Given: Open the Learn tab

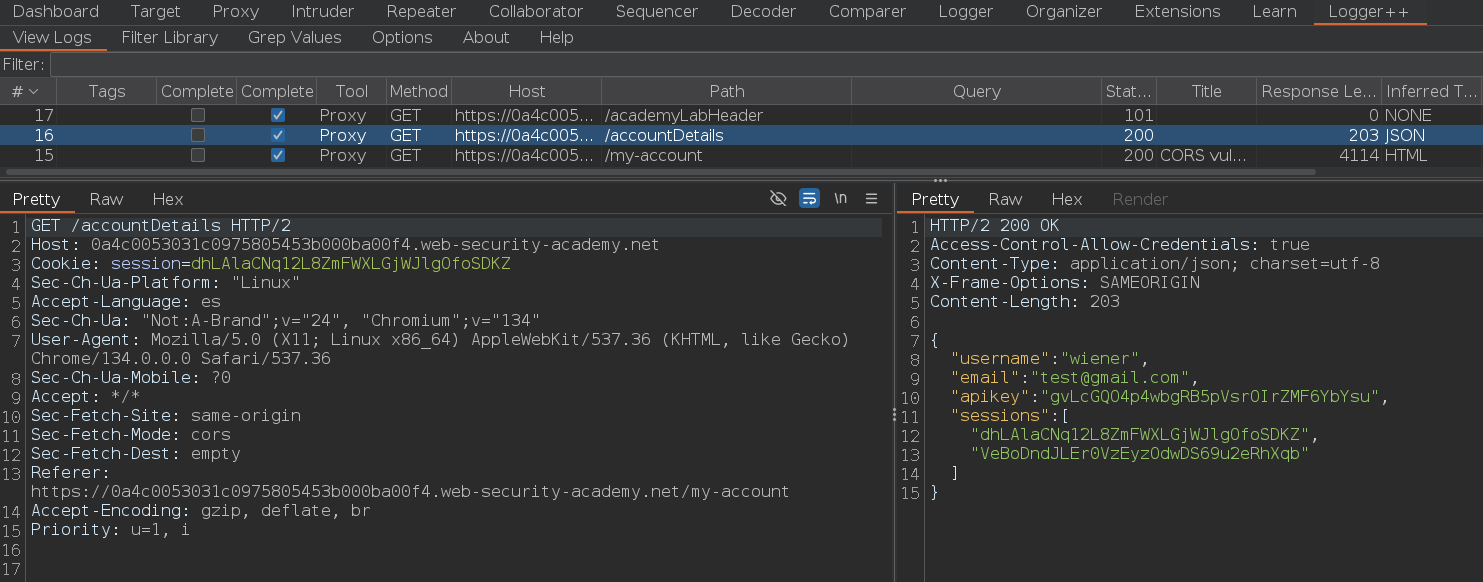Looking at the screenshot, I should point(1274,12).
